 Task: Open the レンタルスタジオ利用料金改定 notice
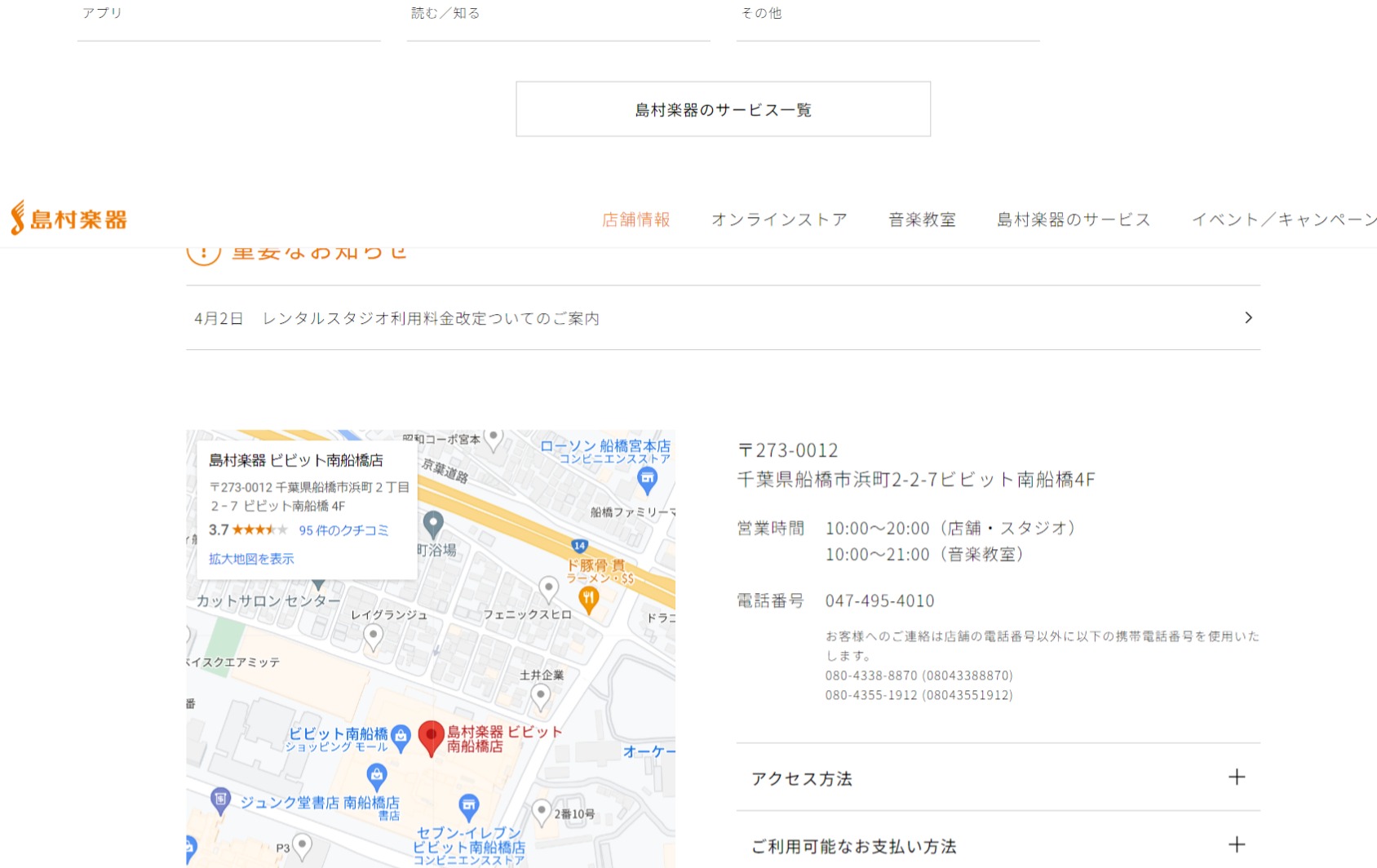(723, 318)
